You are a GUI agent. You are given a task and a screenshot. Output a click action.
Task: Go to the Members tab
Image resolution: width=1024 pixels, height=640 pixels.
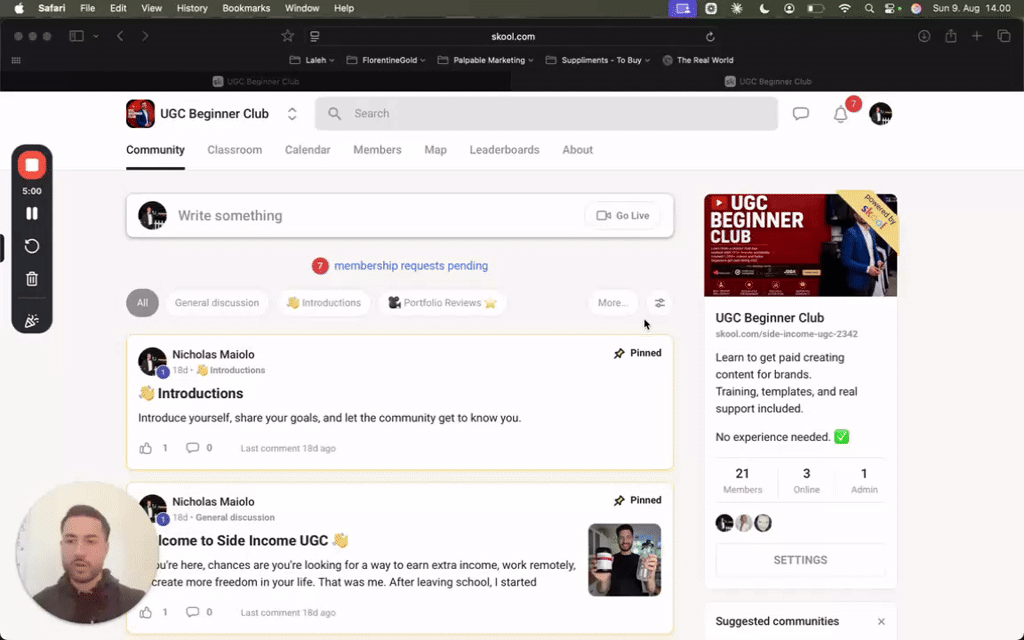pyautogui.click(x=377, y=150)
